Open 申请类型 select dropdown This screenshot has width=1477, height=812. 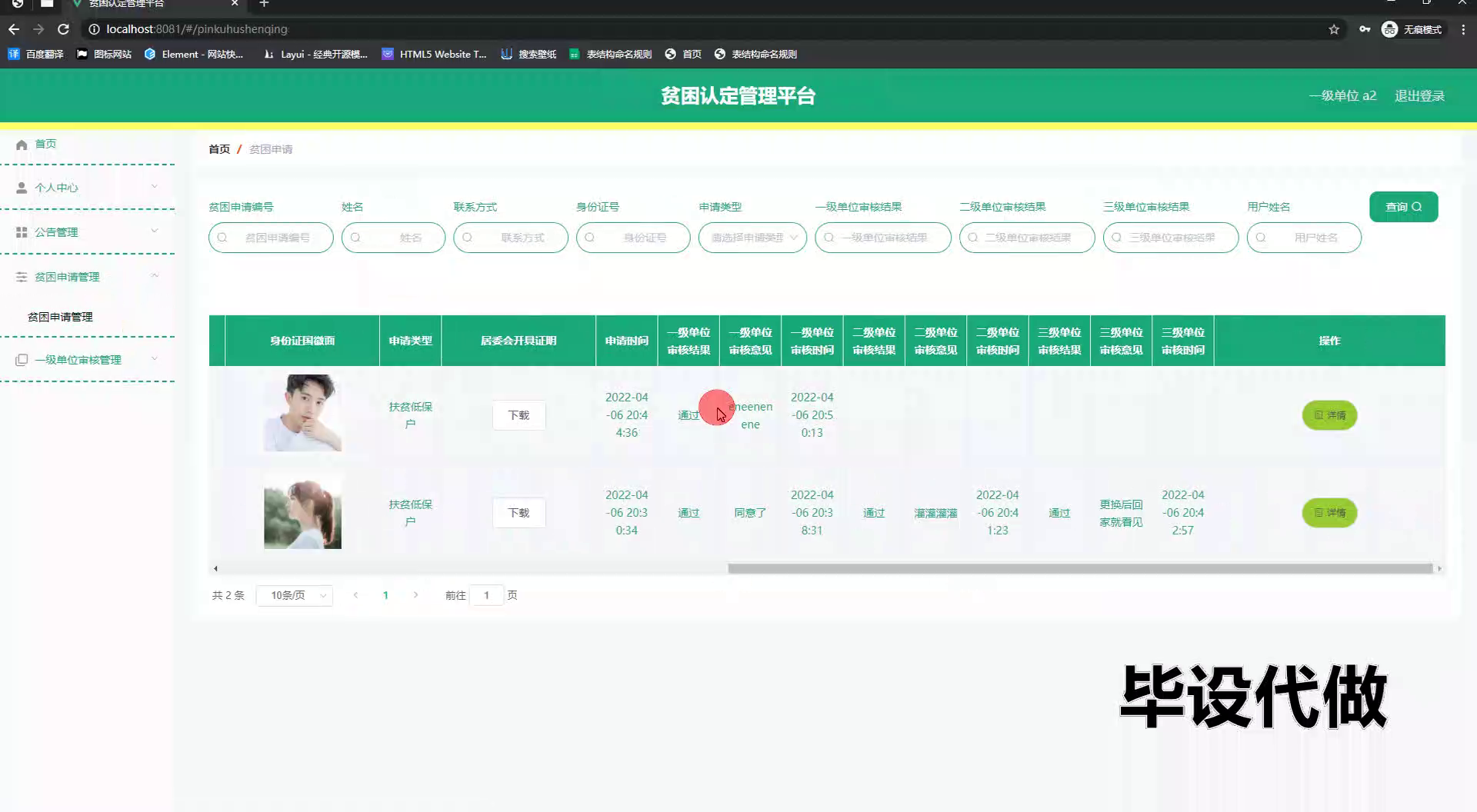tap(752, 238)
